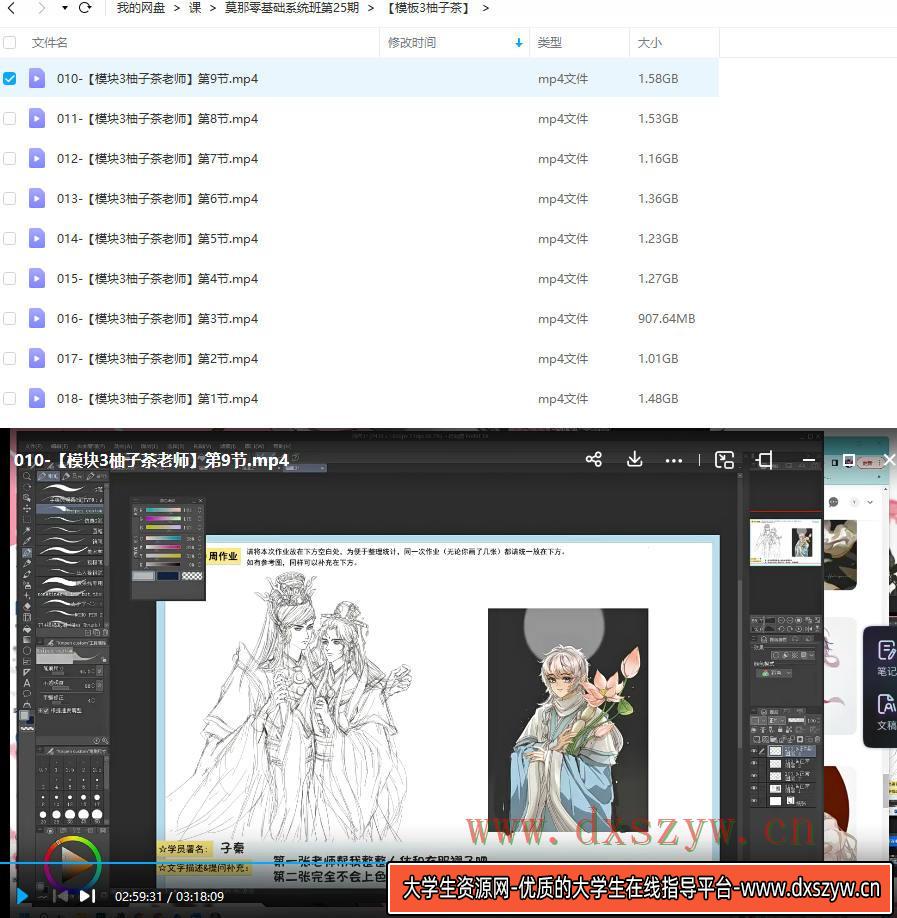Screen dimensions: 897x918
Task: Sort by 文件名 column header
Action: coord(50,43)
